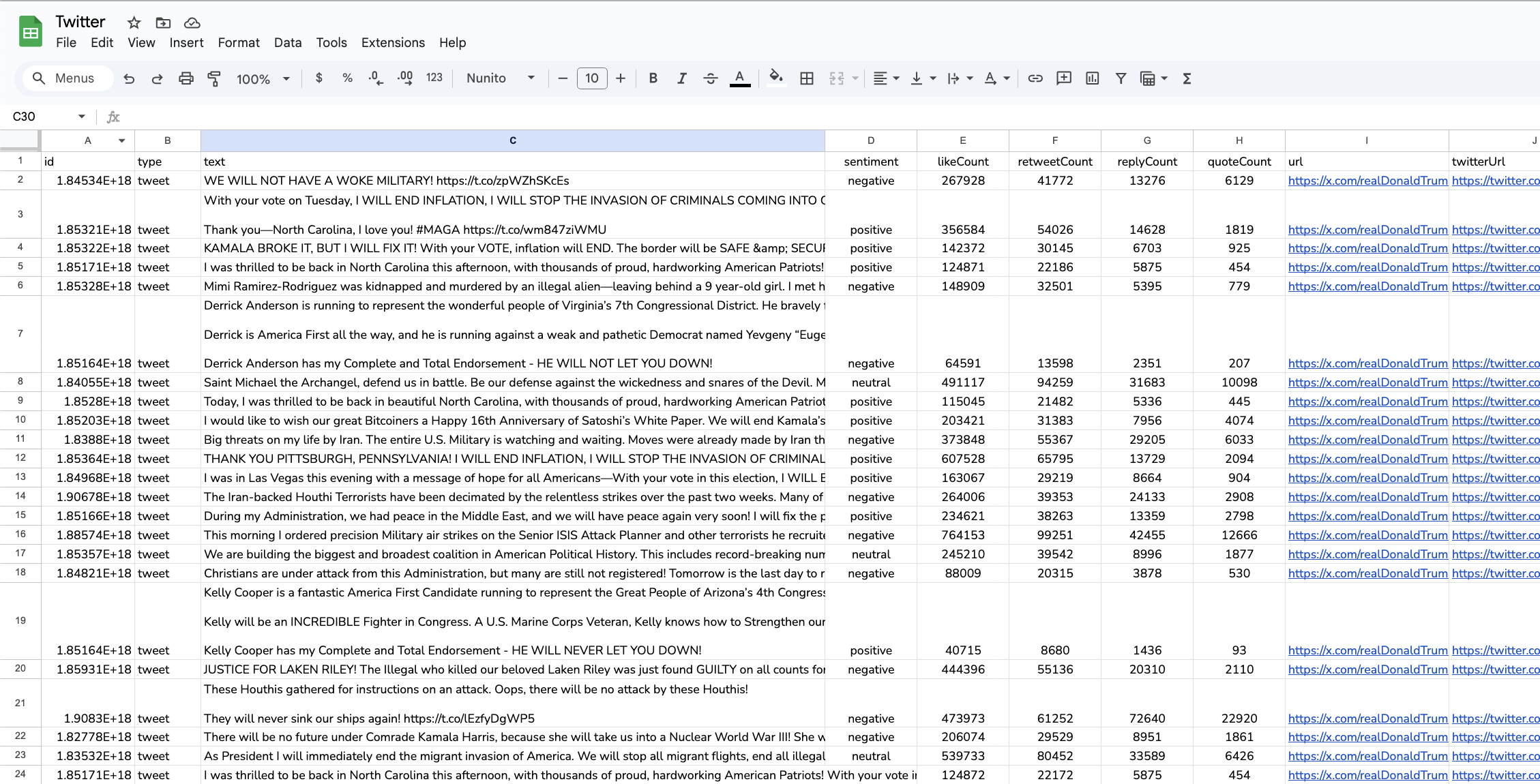1540x784 pixels.
Task: Click the print icon
Action: pyautogui.click(x=186, y=78)
